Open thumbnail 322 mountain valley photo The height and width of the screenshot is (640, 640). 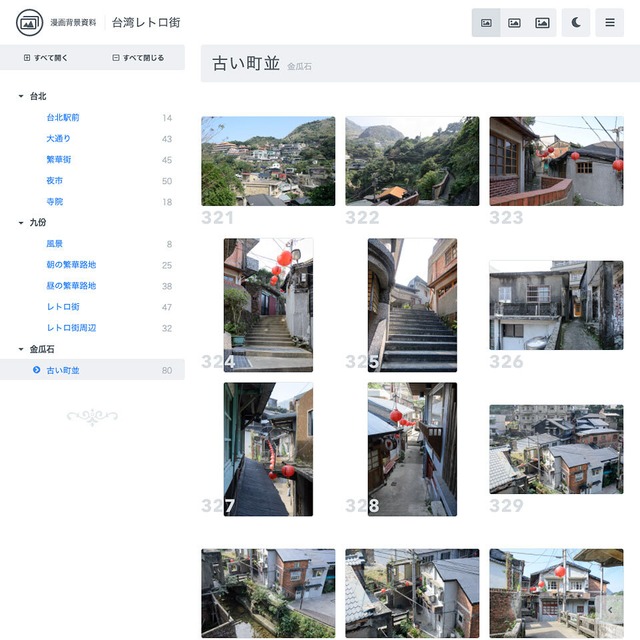click(x=412, y=161)
